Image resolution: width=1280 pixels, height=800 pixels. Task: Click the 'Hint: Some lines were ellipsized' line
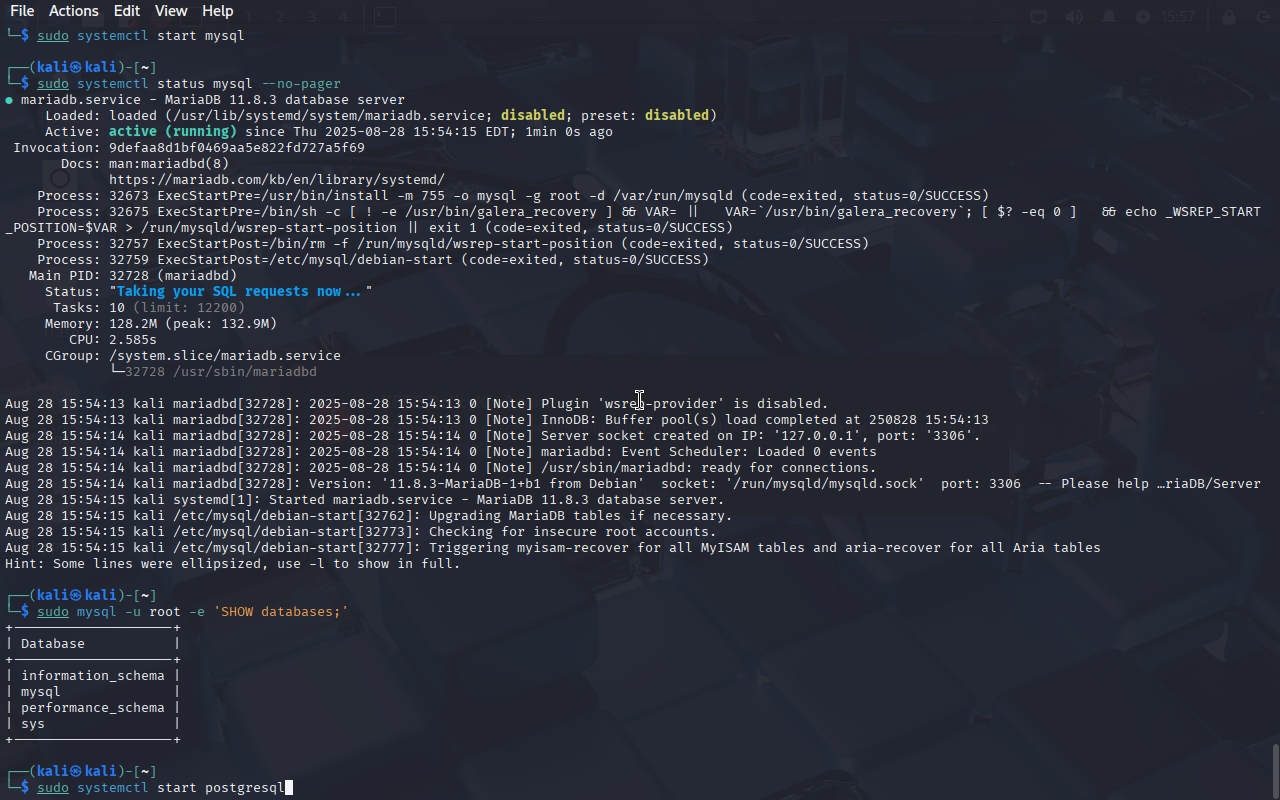pos(233,563)
